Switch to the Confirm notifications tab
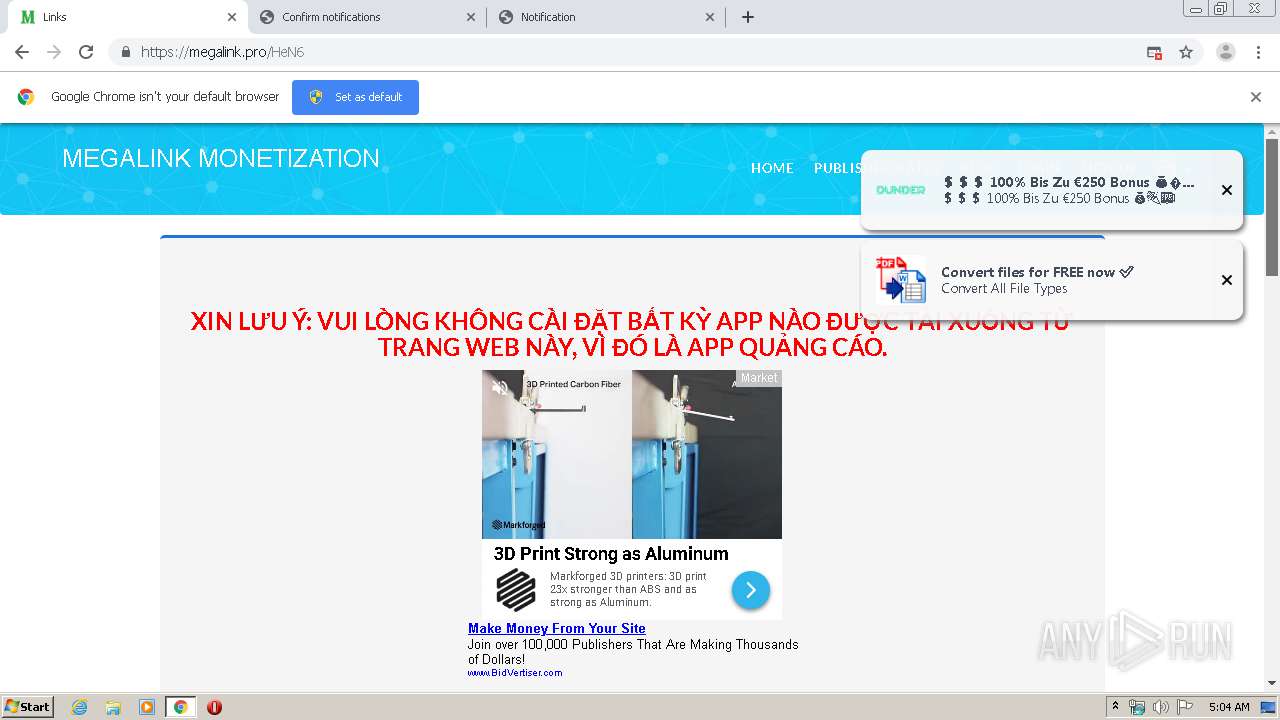The width and height of the screenshot is (1280, 720). [367, 17]
